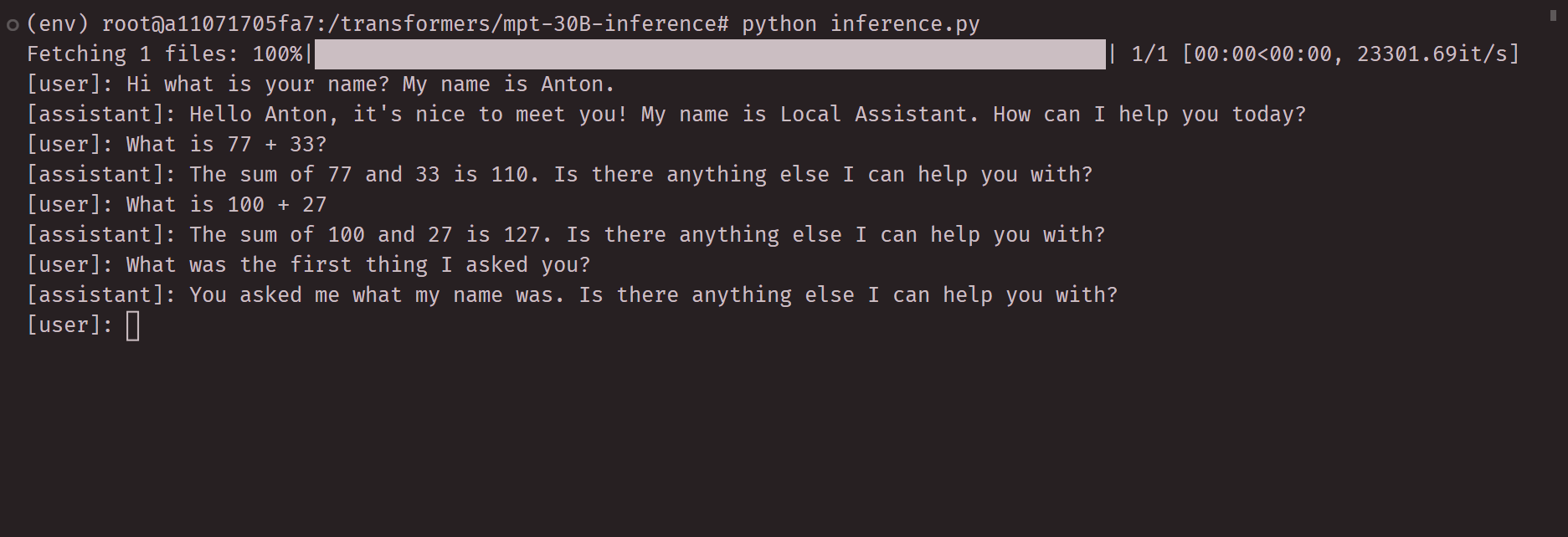Click the Fetching files progress bar
The width and height of the screenshot is (1568, 537).
[x=709, y=54]
